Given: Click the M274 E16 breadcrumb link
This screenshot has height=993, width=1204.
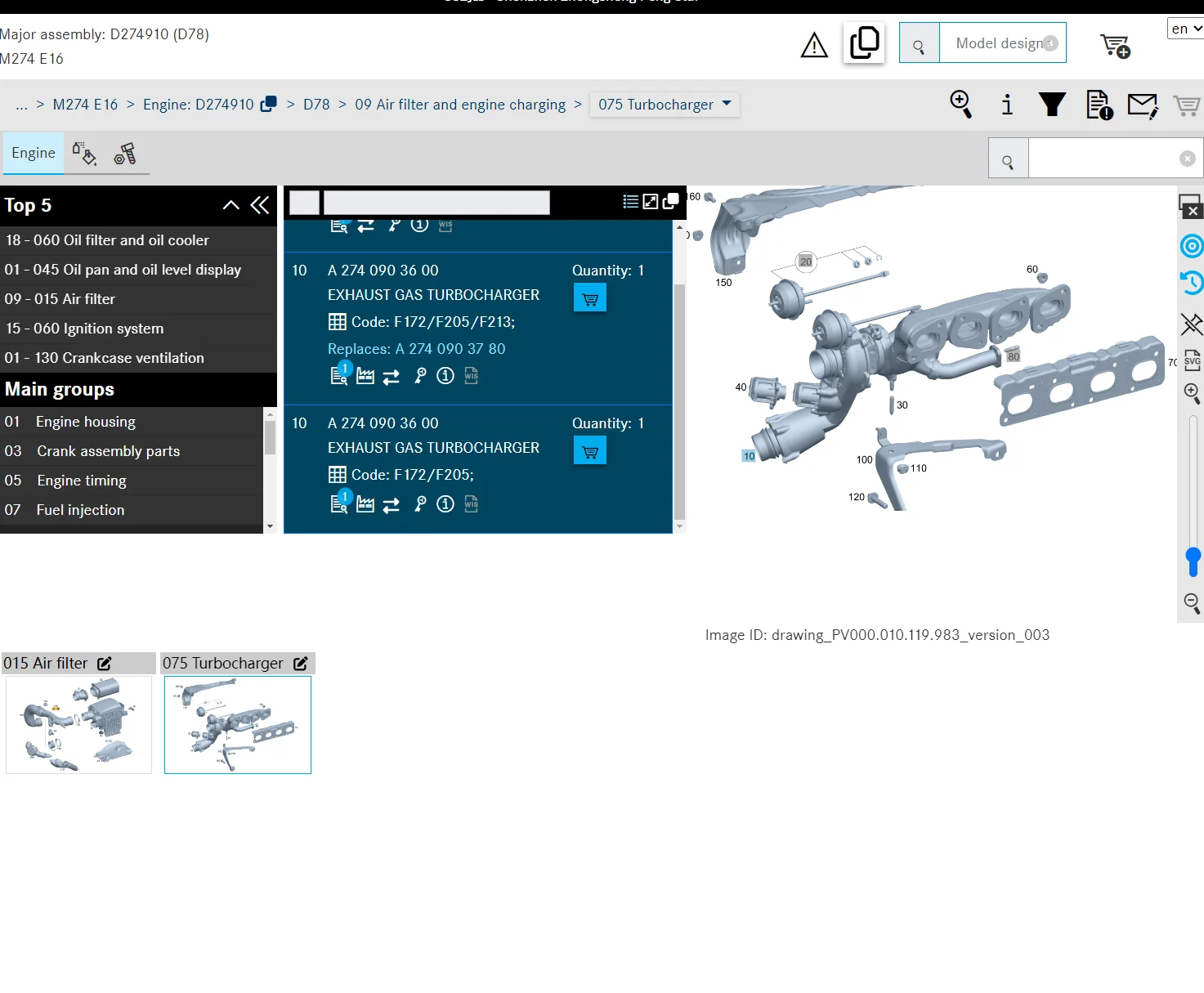Looking at the screenshot, I should 85,105.
